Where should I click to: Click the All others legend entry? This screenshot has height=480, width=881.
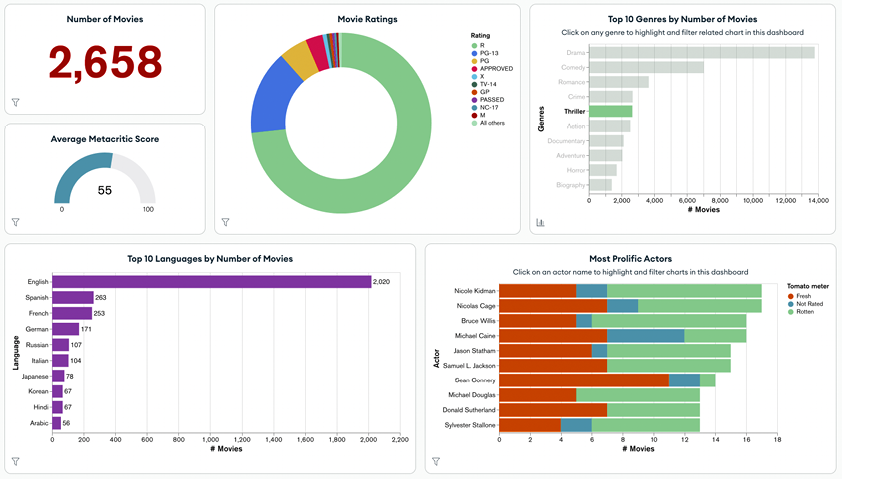coord(488,123)
